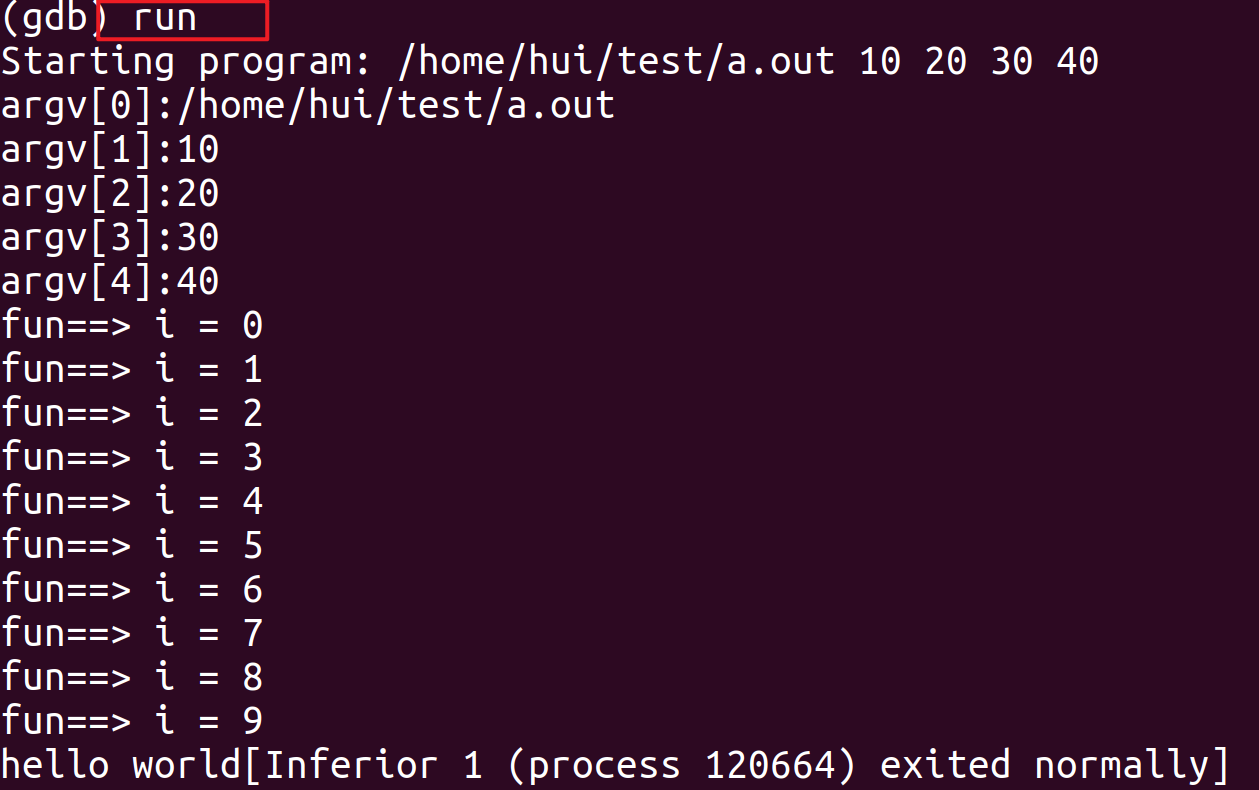Click the argv[2]:20 output line

110,194
